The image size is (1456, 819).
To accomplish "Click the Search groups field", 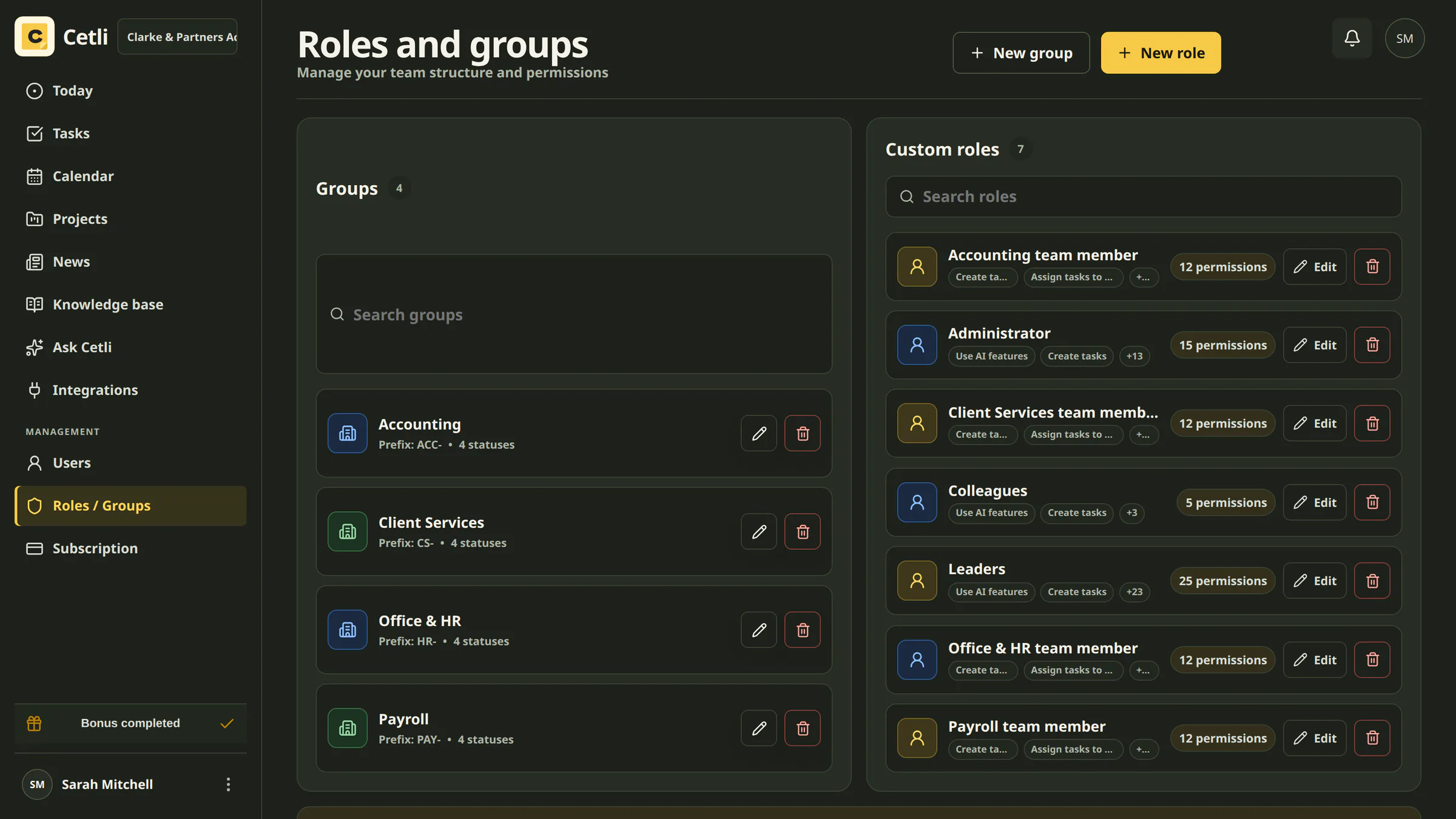I will pos(574,314).
